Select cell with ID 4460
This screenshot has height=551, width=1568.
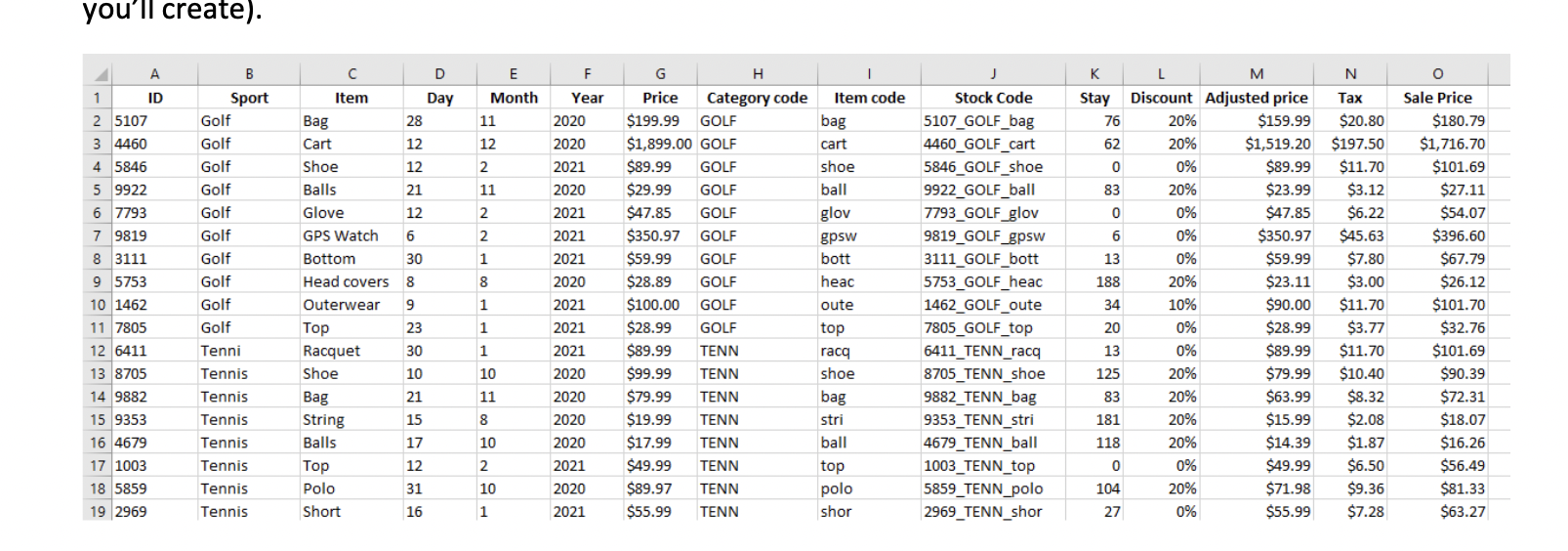click(x=154, y=144)
